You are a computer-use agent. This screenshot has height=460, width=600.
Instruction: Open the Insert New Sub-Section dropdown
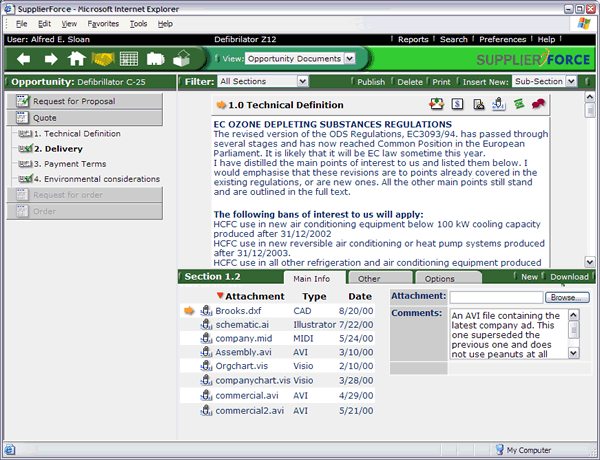pos(544,81)
